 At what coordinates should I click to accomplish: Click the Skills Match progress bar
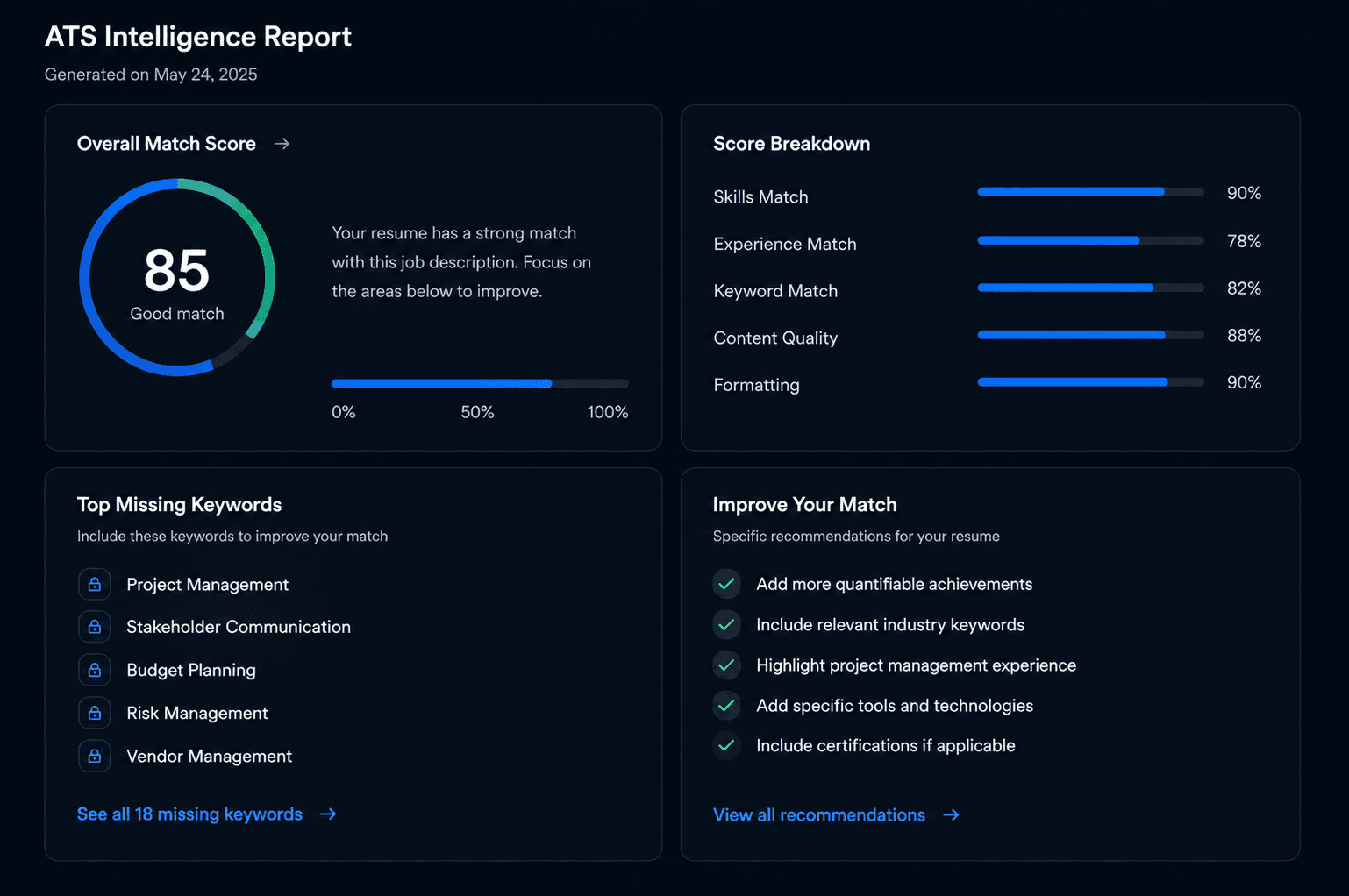[1090, 192]
